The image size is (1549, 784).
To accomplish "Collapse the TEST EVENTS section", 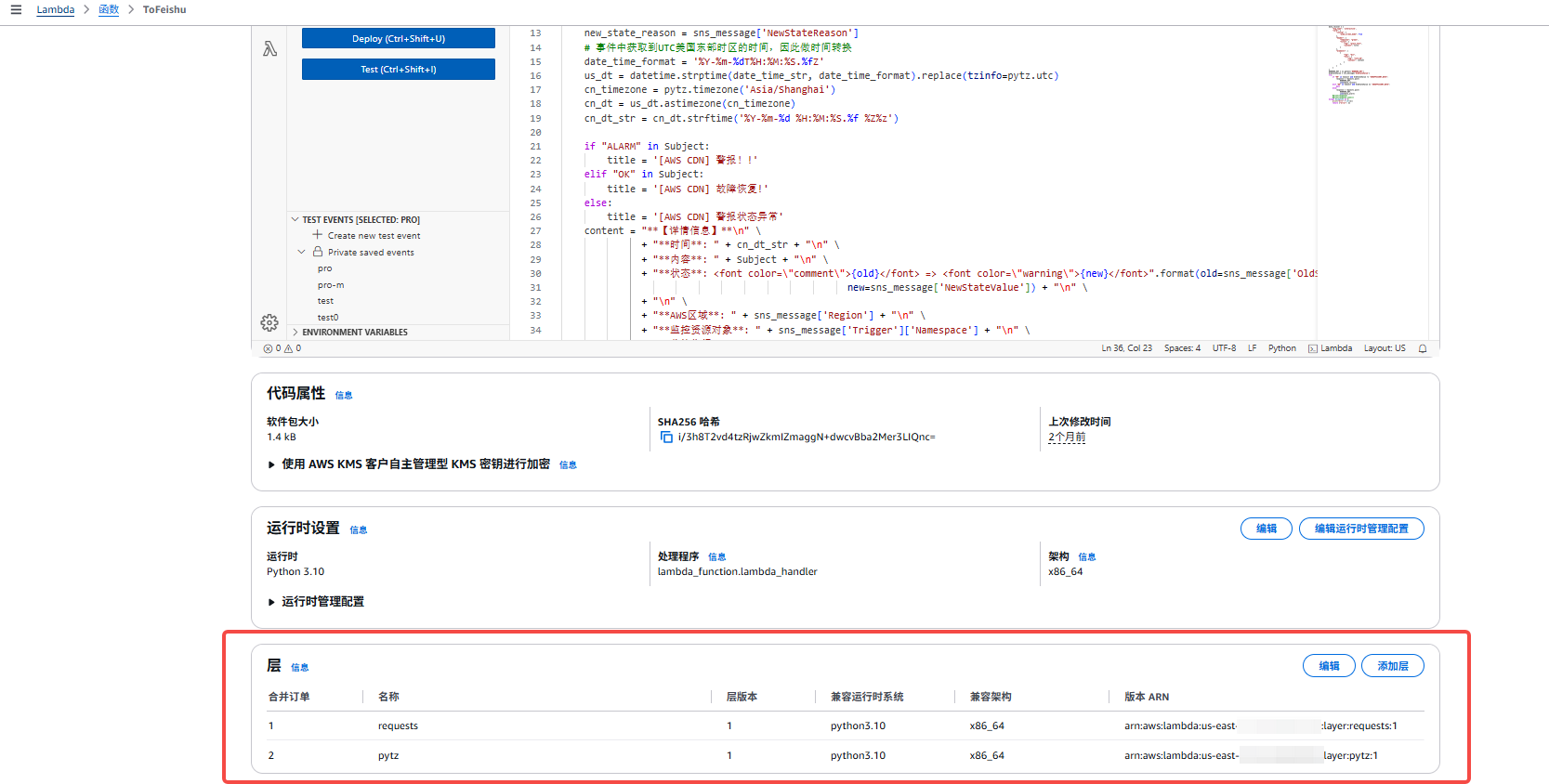I will 295,220.
